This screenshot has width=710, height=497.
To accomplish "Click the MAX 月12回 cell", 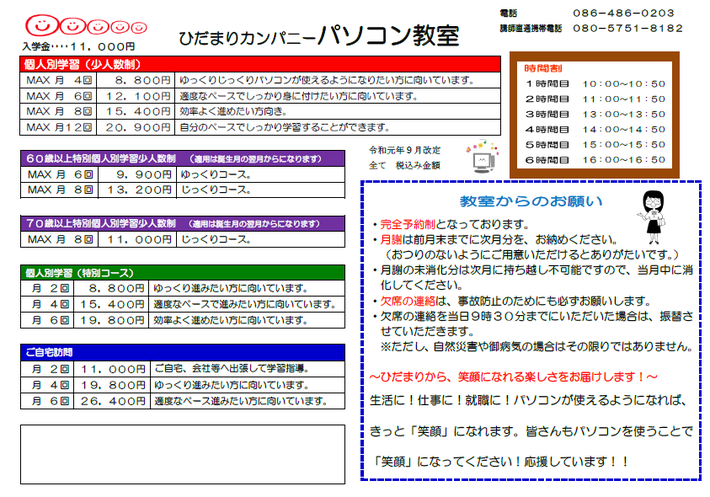I will [x=58, y=127].
